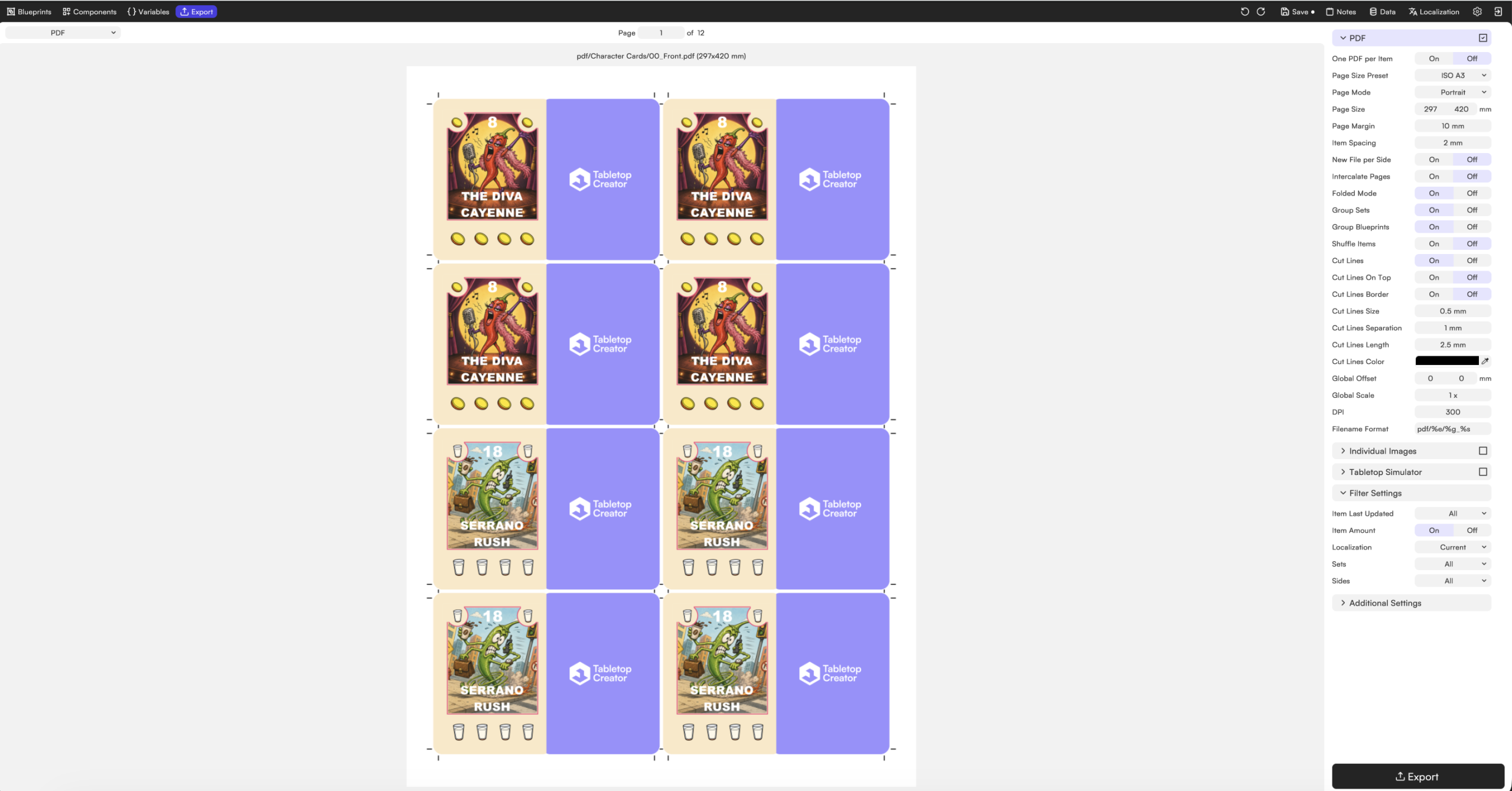
Task: Open the Page Size Preset dropdown
Action: (x=1452, y=76)
